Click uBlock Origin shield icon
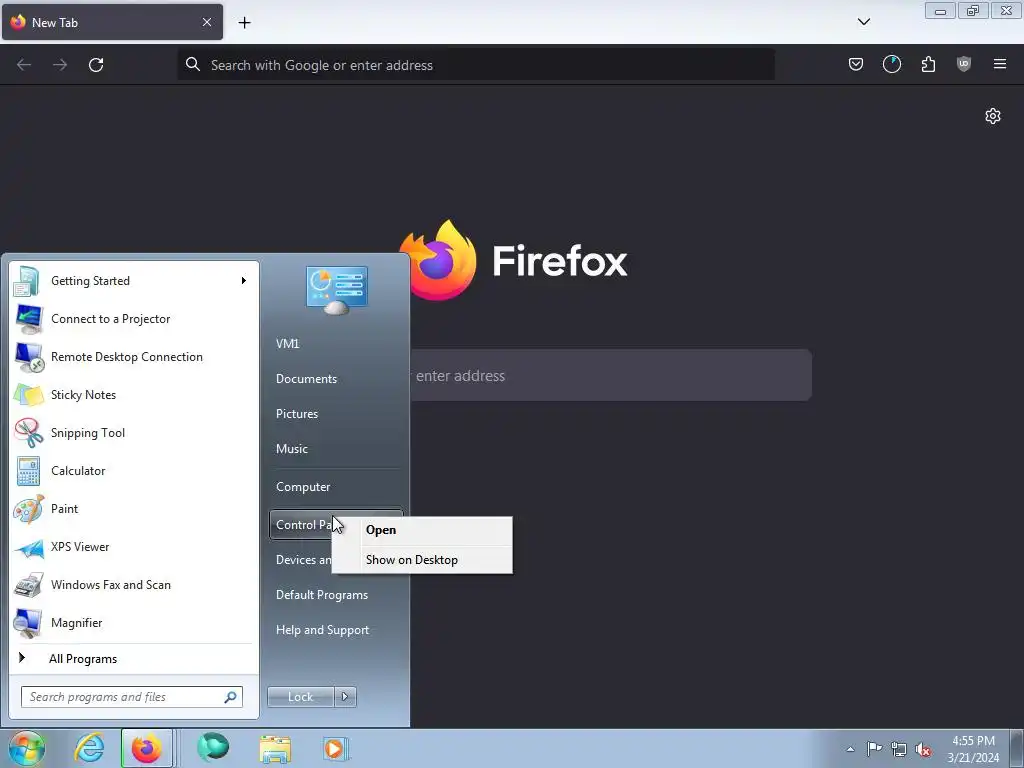1024x768 pixels. pos(964,64)
